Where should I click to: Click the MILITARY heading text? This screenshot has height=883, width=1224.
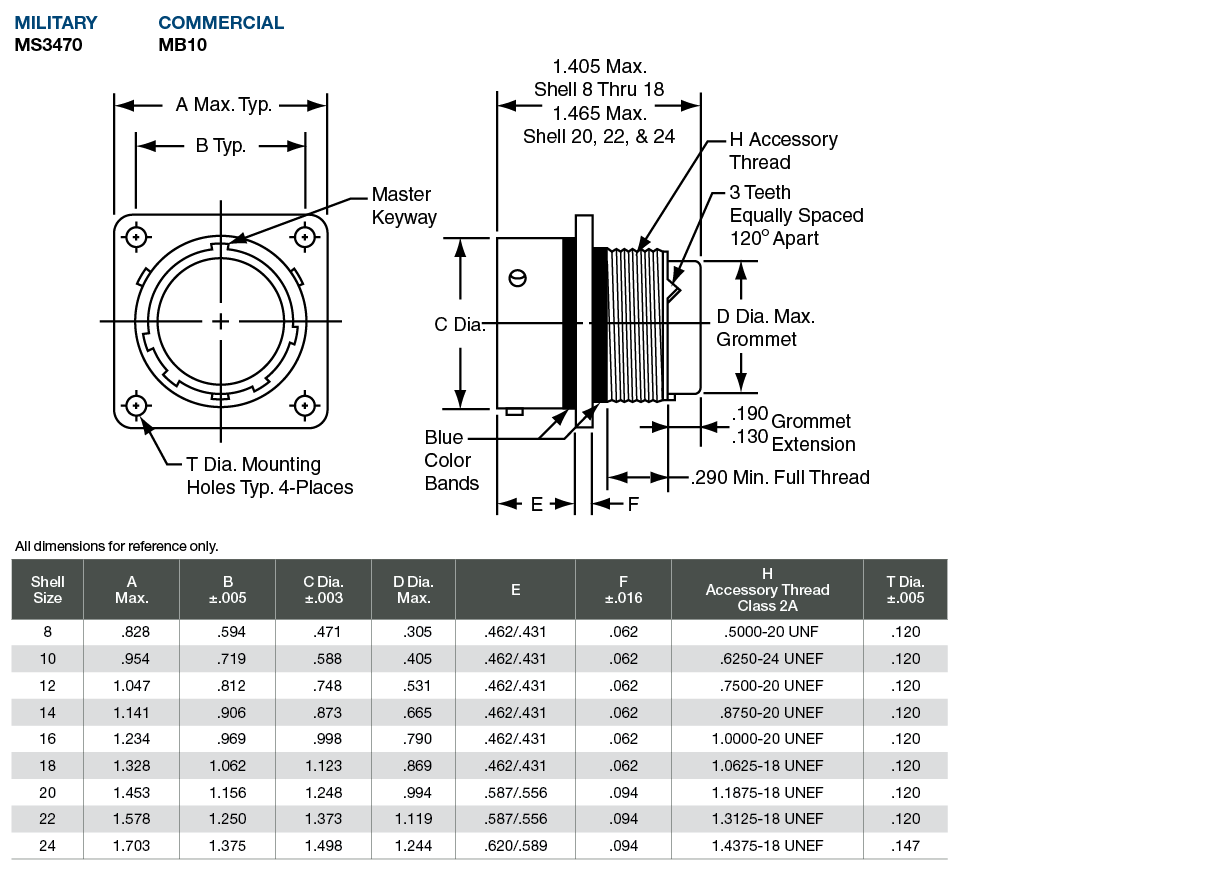click(x=56, y=22)
